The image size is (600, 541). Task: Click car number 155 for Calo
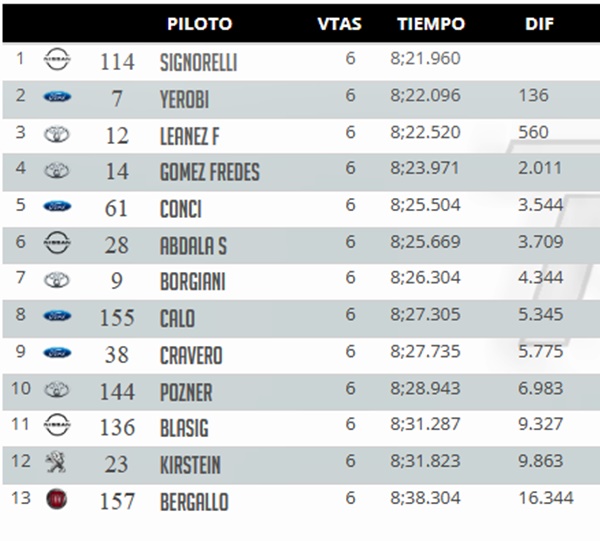click(117, 318)
